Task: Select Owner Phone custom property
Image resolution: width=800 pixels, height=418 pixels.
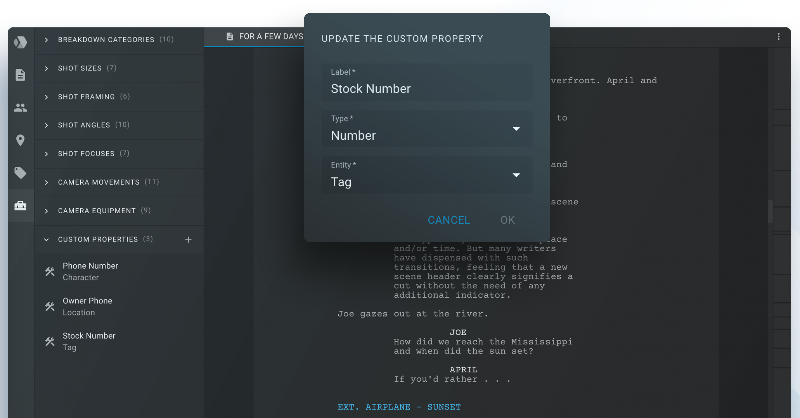Action: click(119, 306)
